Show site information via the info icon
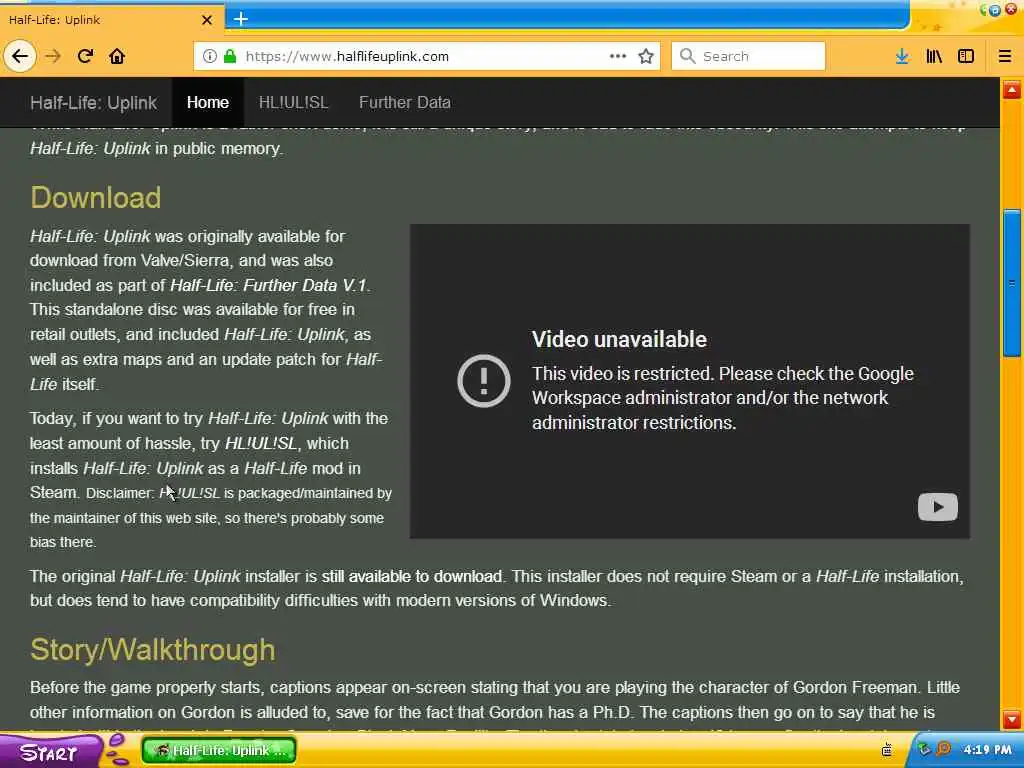The image size is (1024, 768). [210, 56]
